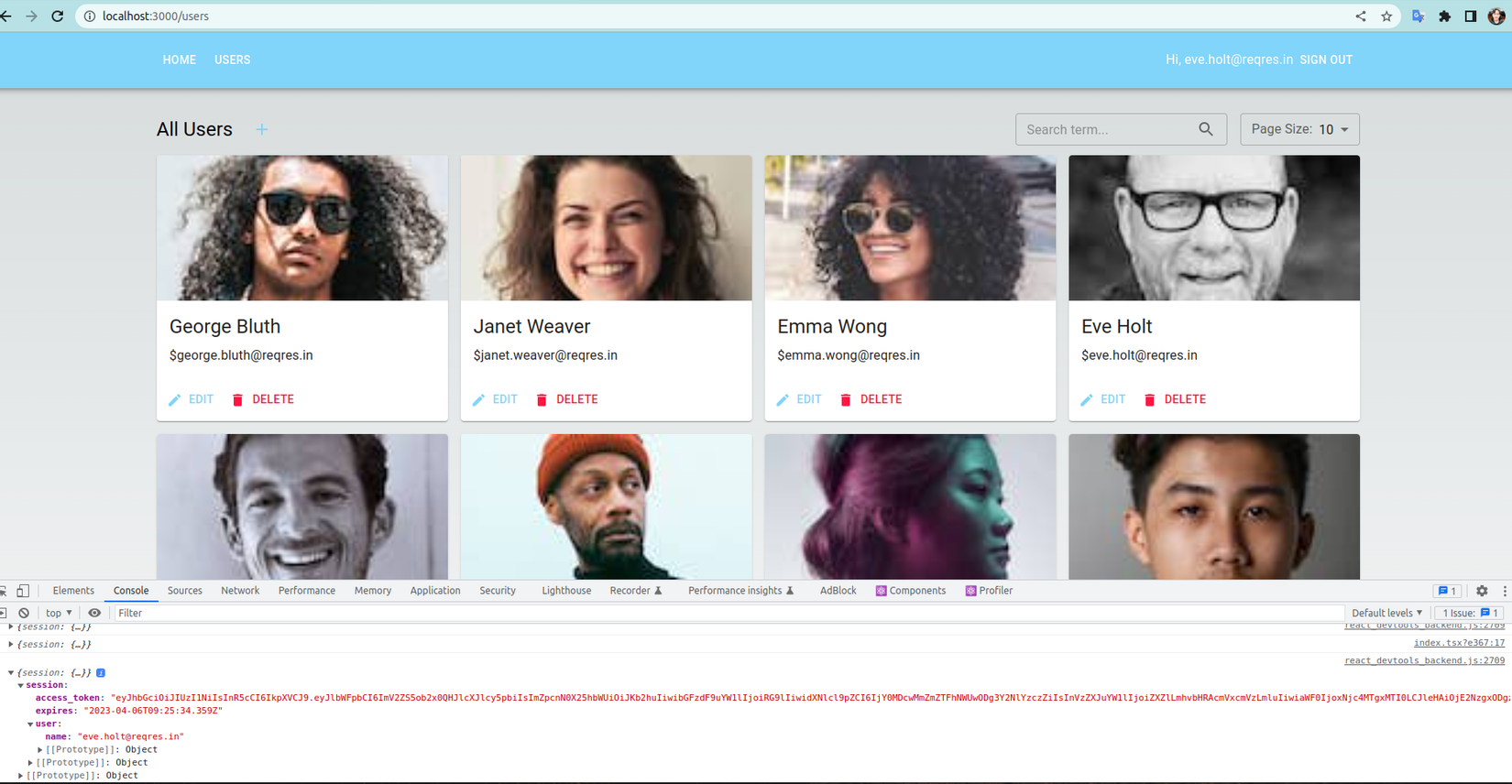Screen dimensions: 1512x784
Task: Click Emma Wong's profile photo
Action: (910, 228)
